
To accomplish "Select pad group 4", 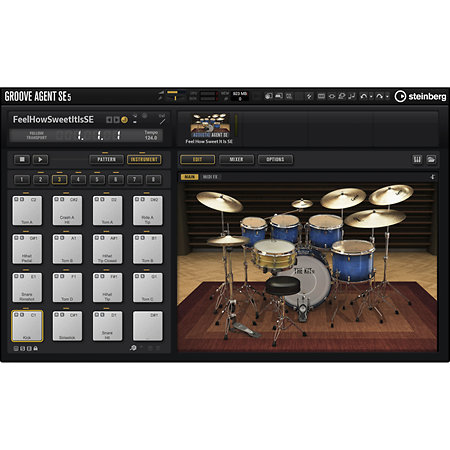I will (78, 180).
